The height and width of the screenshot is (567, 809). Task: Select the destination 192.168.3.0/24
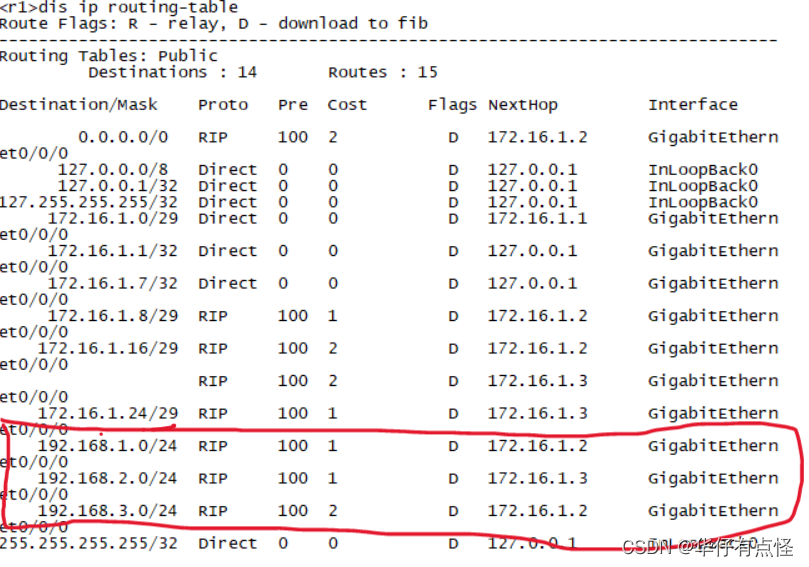(108, 511)
